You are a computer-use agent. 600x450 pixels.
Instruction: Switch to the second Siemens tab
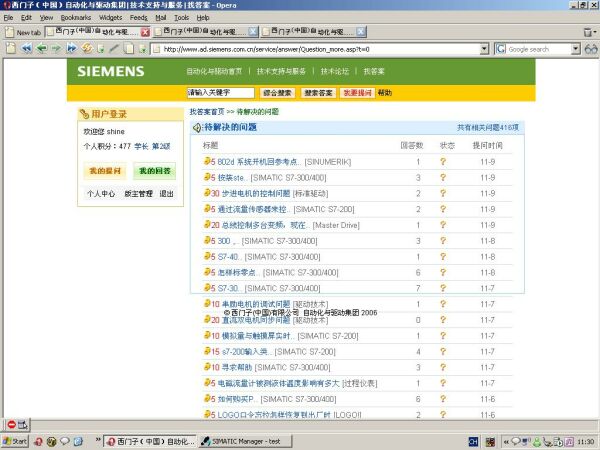(205, 32)
